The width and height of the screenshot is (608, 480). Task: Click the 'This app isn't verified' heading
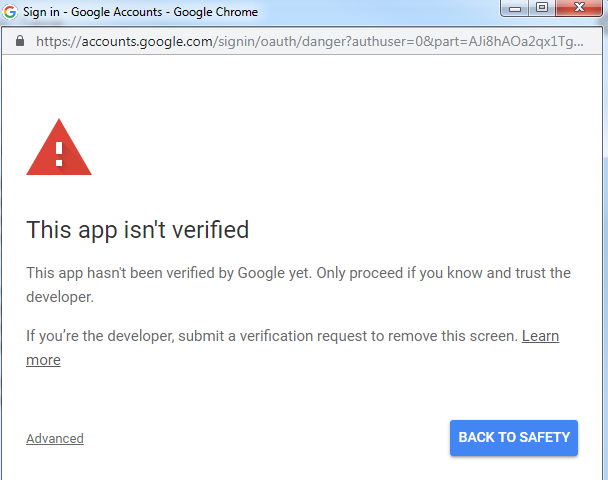click(138, 230)
